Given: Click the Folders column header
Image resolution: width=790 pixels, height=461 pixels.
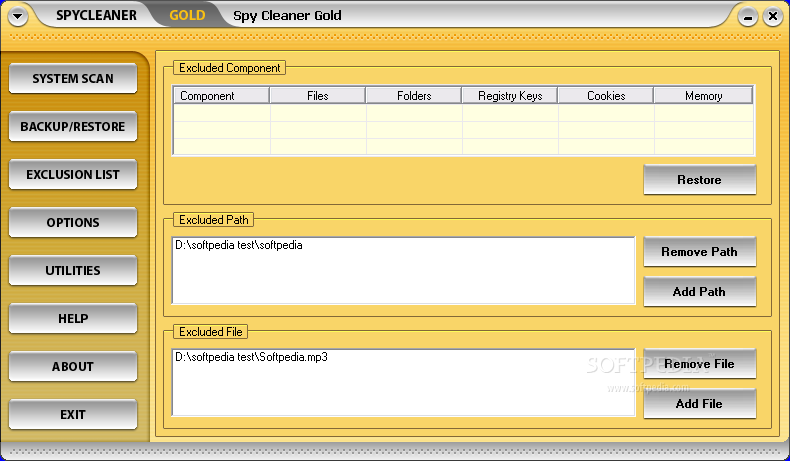Looking at the screenshot, I should [414, 96].
